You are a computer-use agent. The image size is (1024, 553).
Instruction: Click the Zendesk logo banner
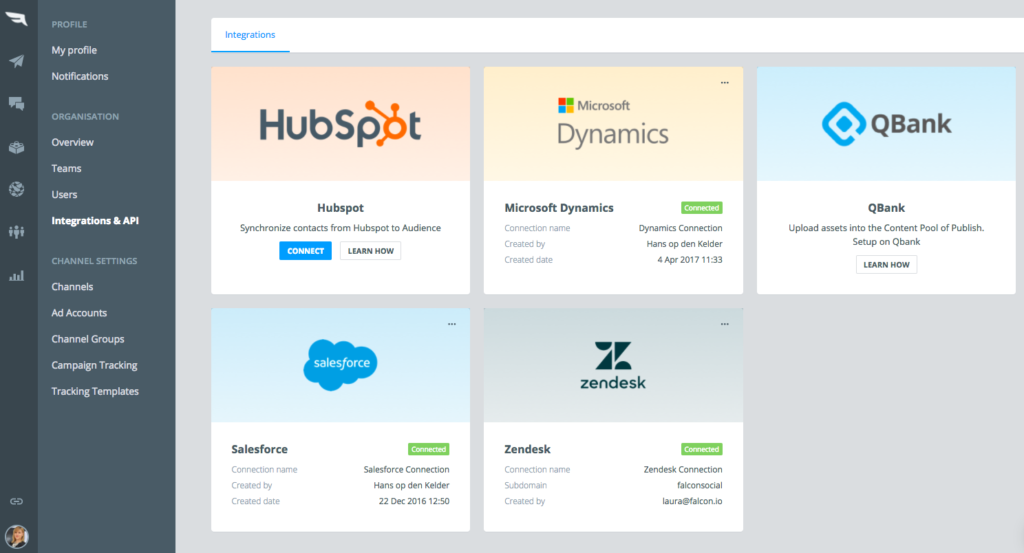[613, 365]
